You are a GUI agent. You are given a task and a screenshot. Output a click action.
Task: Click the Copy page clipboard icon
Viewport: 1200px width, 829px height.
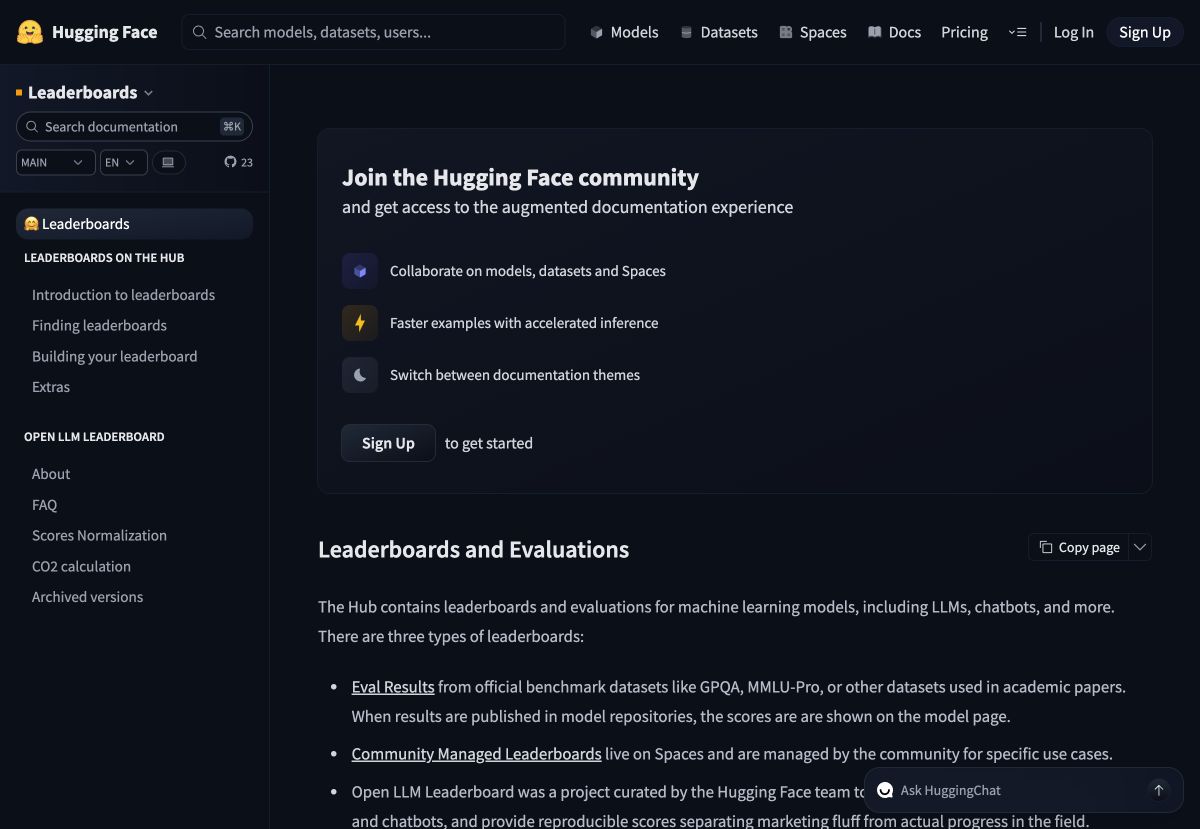pos(1046,547)
